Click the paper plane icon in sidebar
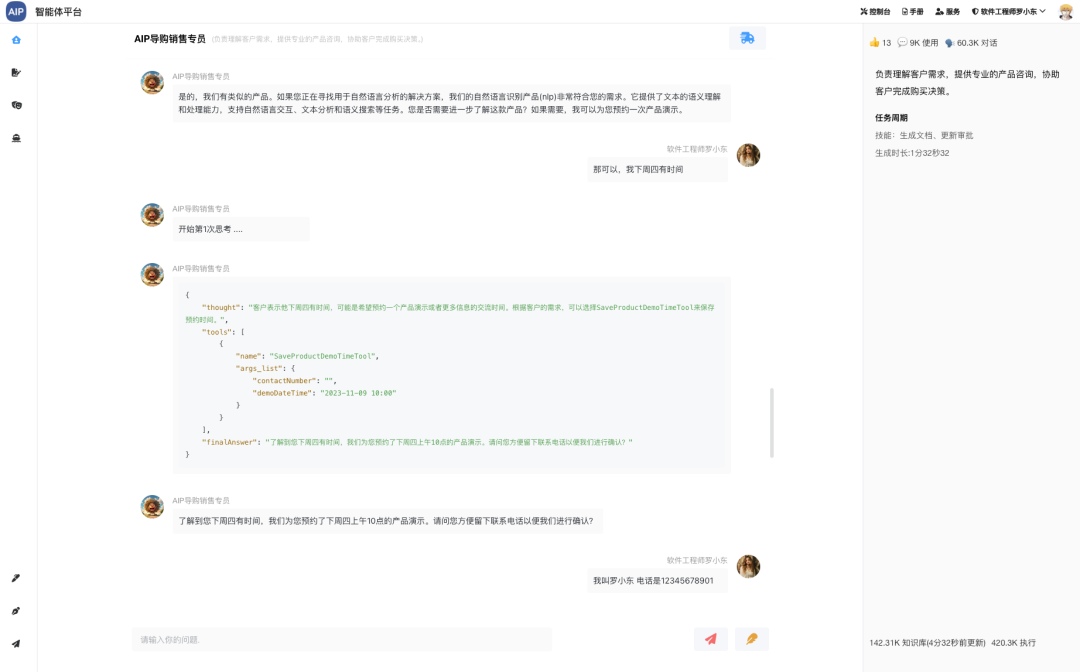Viewport: 1080px width, 672px height. [16, 644]
